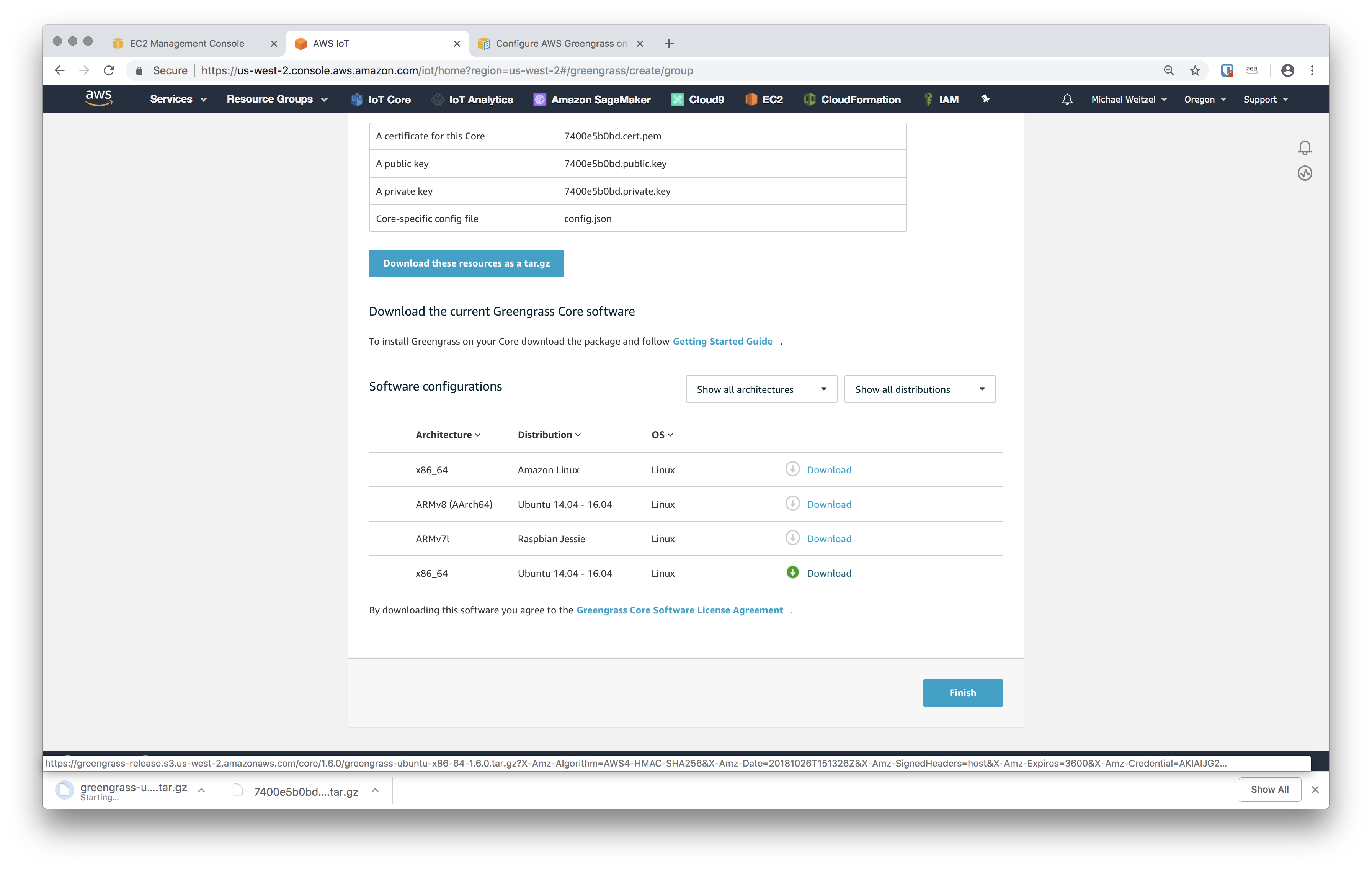
Task: Click the Download link for x86_64 Ubuntu
Action: pyautogui.click(x=828, y=573)
